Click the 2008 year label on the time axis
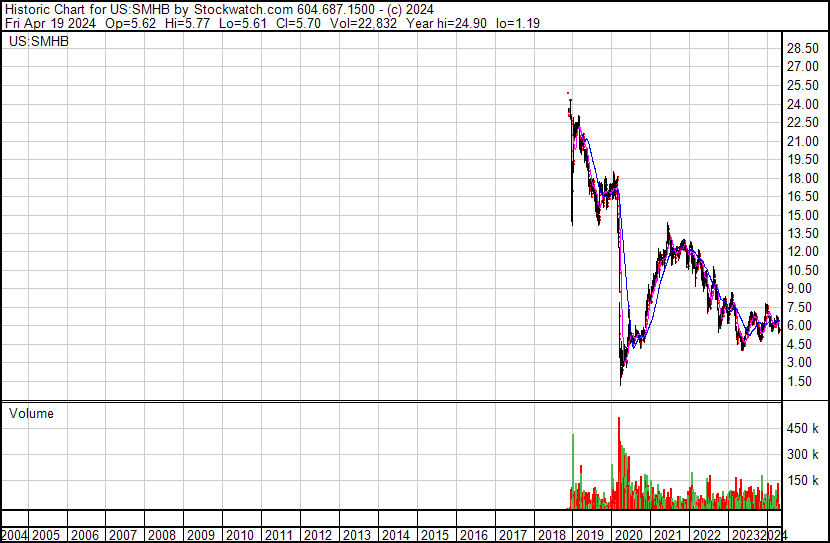The height and width of the screenshot is (543, 830). [x=162, y=535]
